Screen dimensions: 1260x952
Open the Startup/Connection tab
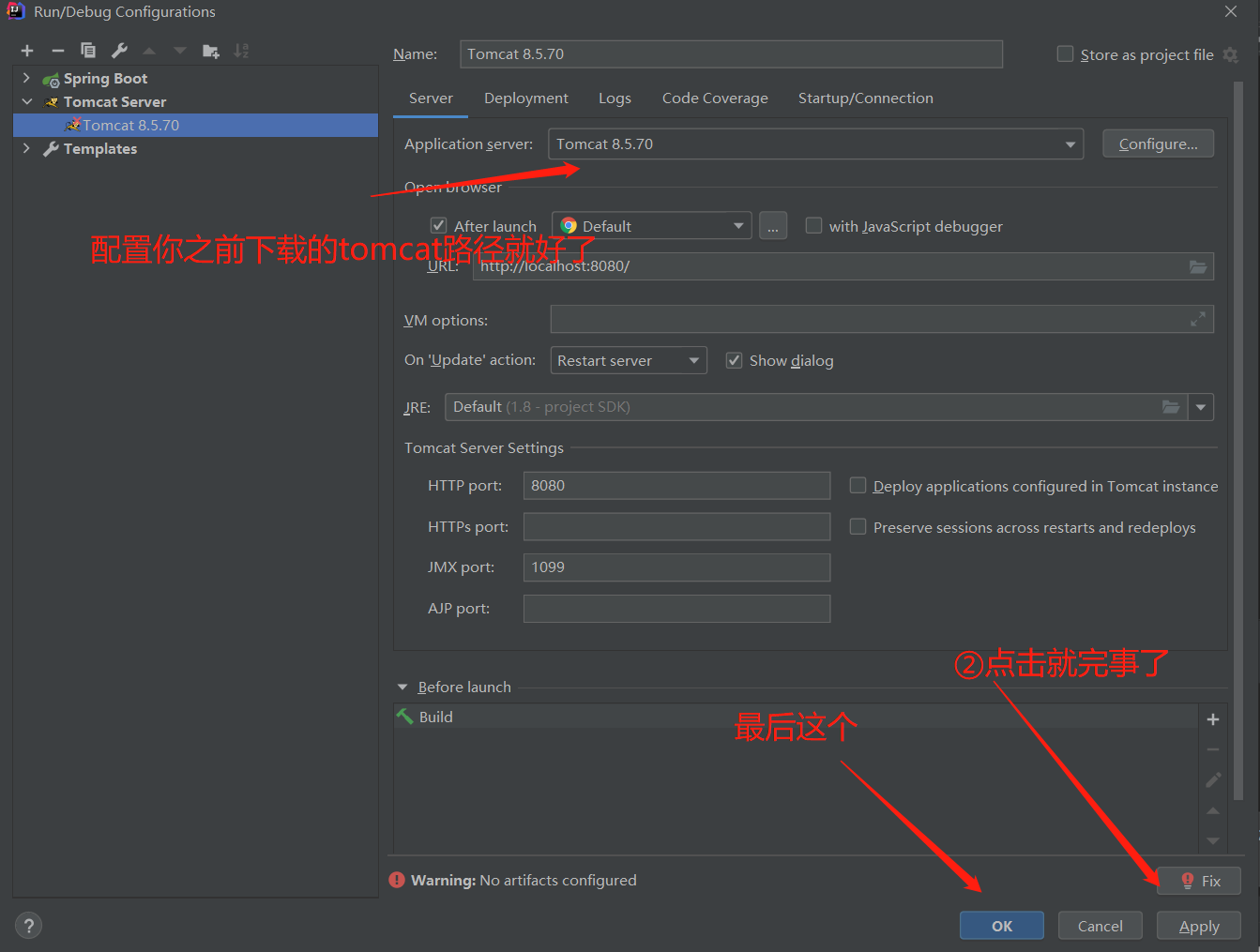[x=865, y=98]
